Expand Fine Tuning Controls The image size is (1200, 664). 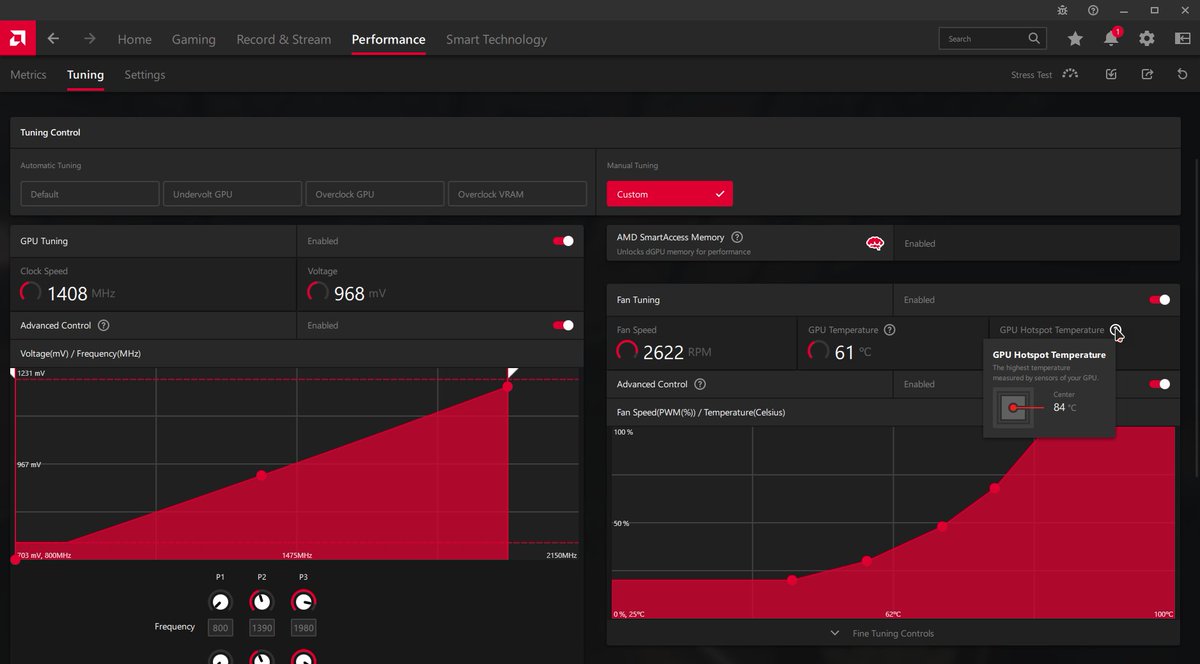click(x=883, y=633)
